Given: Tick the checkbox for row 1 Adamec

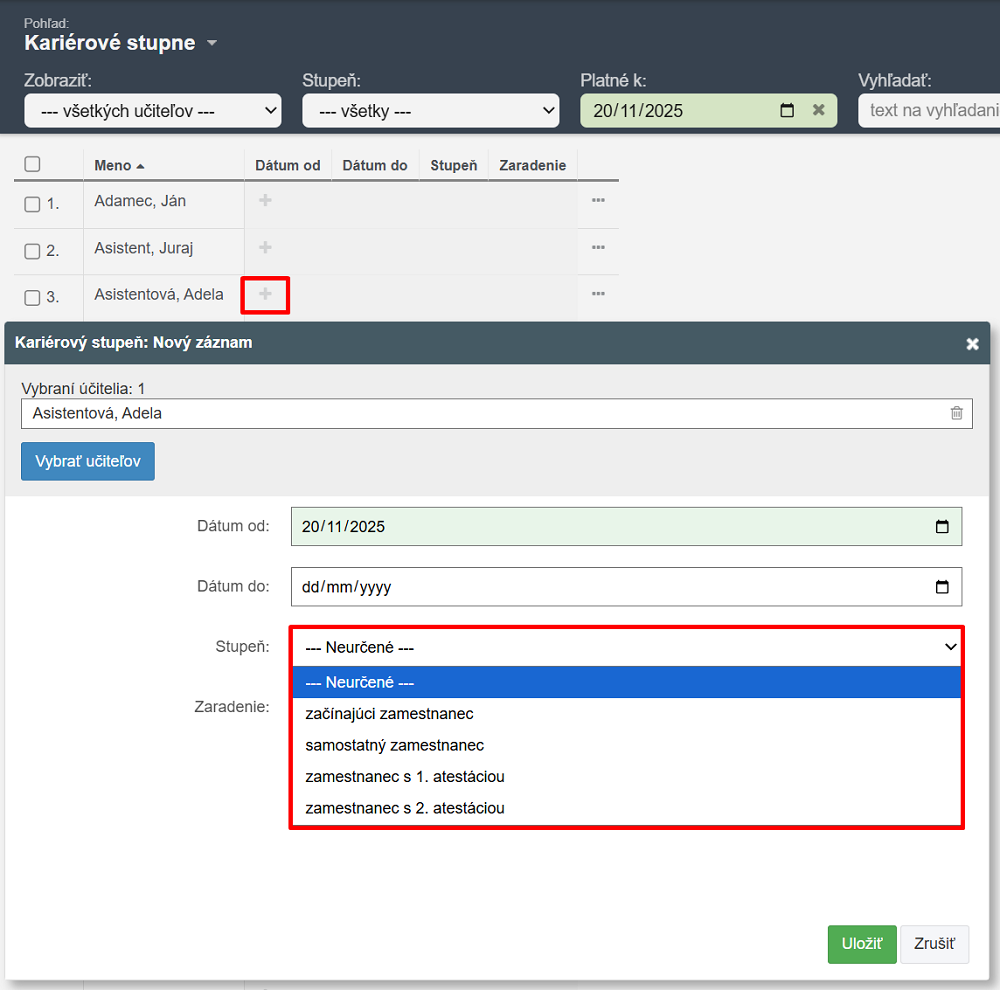Looking at the screenshot, I should (x=32, y=204).
